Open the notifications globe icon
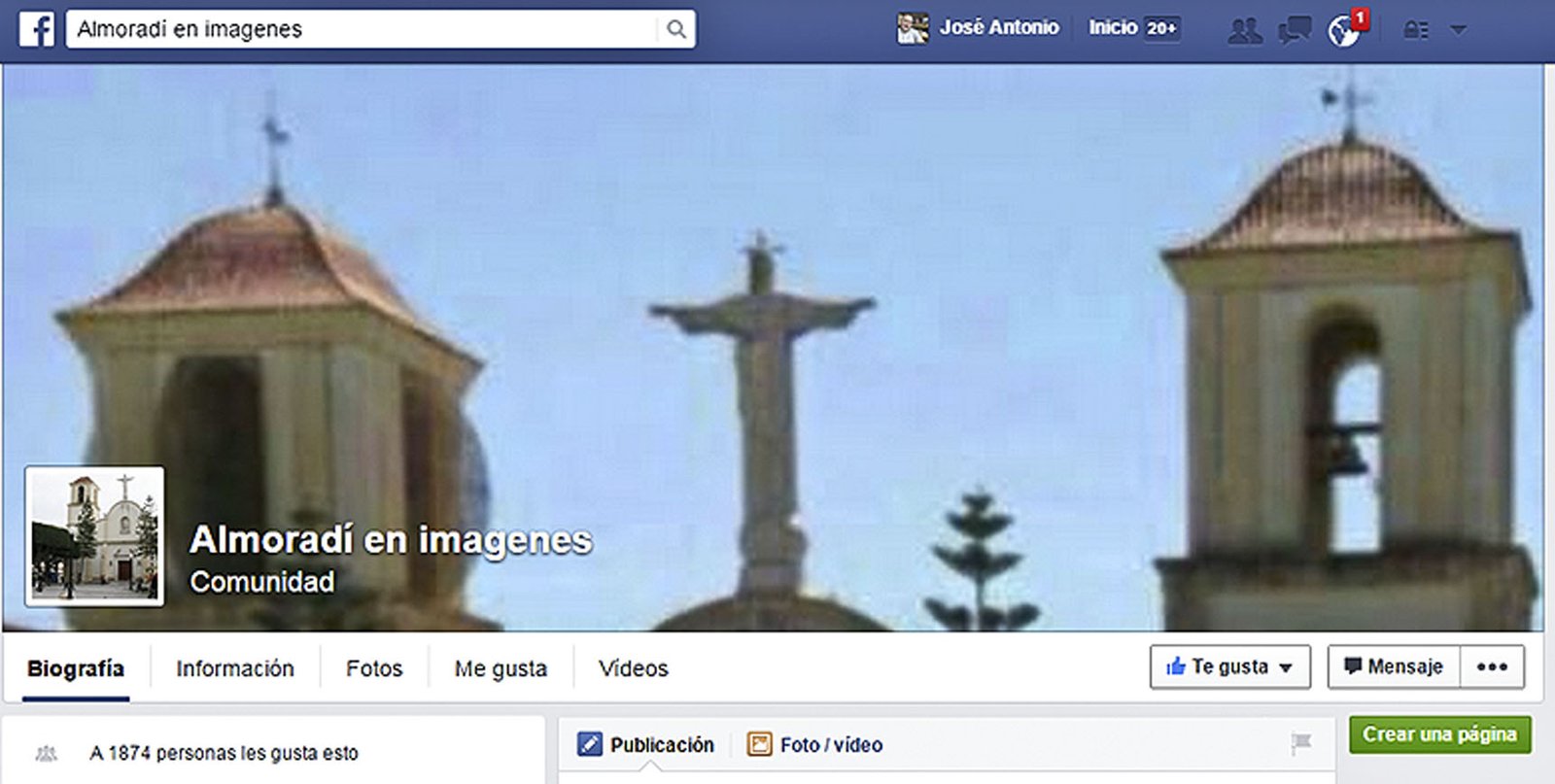The image size is (1555, 784). [x=1345, y=30]
